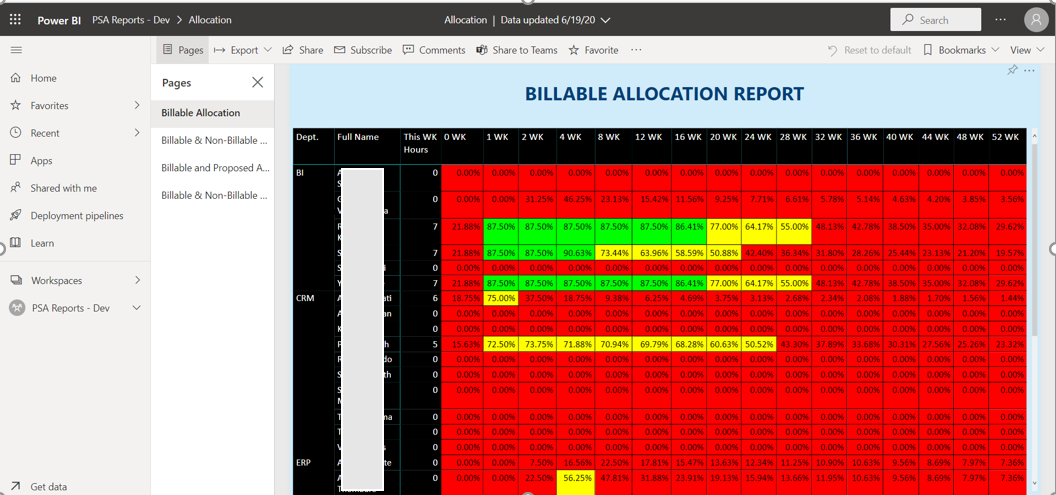Open Deployment pipelines rocket icon
The height and width of the screenshot is (495, 1056).
pos(15,215)
